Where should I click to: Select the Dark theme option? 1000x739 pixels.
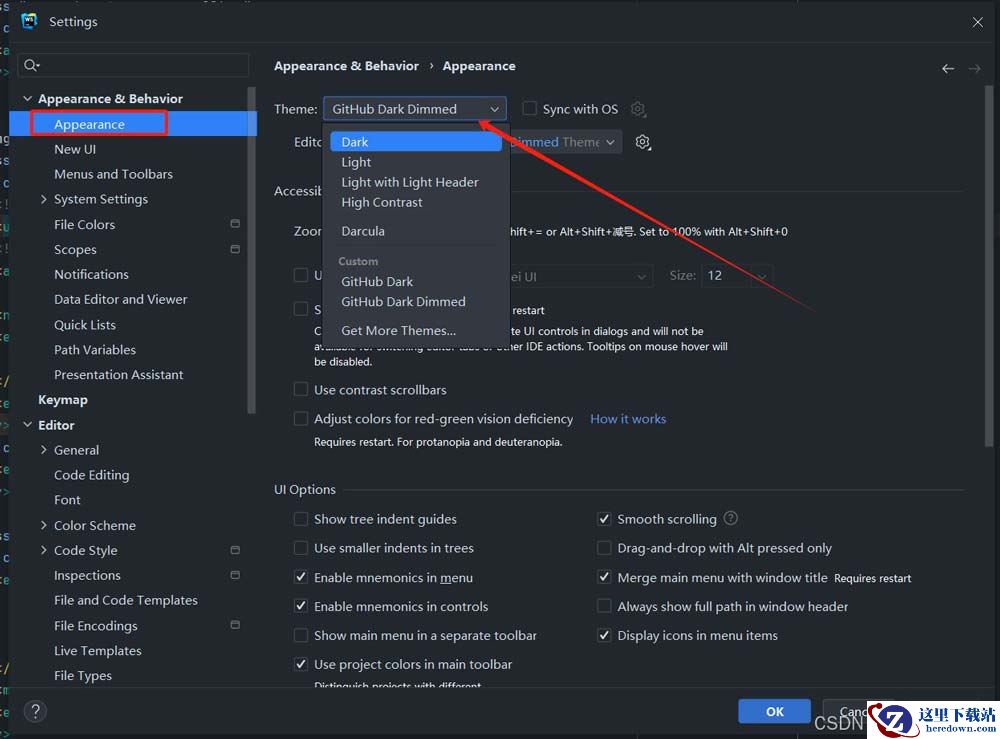pos(416,142)
